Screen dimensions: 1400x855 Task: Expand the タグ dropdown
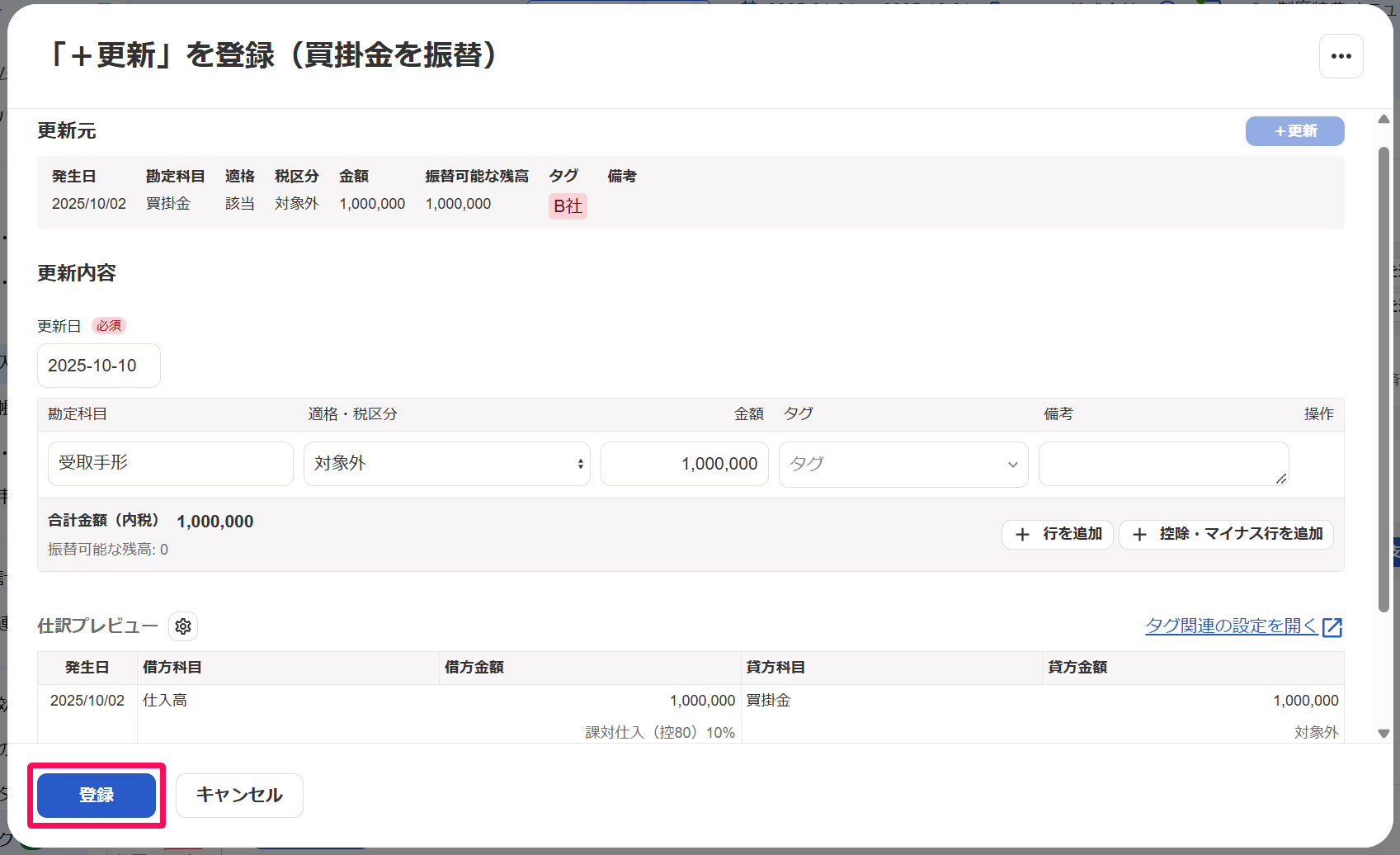point(903,464)
